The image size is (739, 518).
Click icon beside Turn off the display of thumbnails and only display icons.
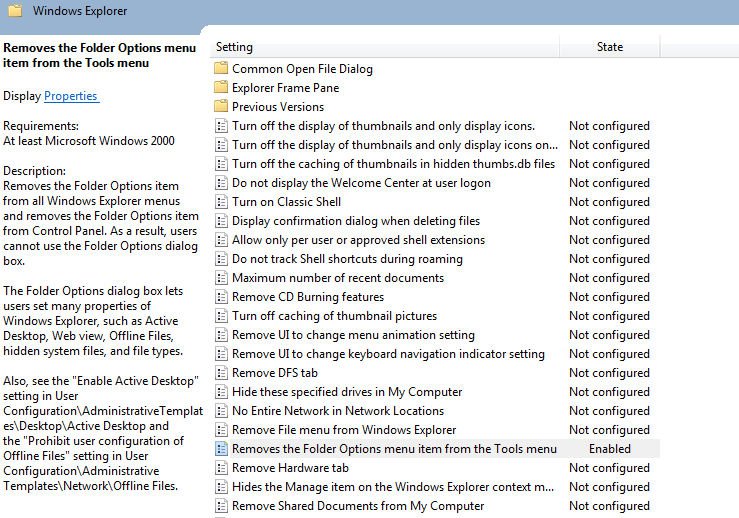point(221,126)
